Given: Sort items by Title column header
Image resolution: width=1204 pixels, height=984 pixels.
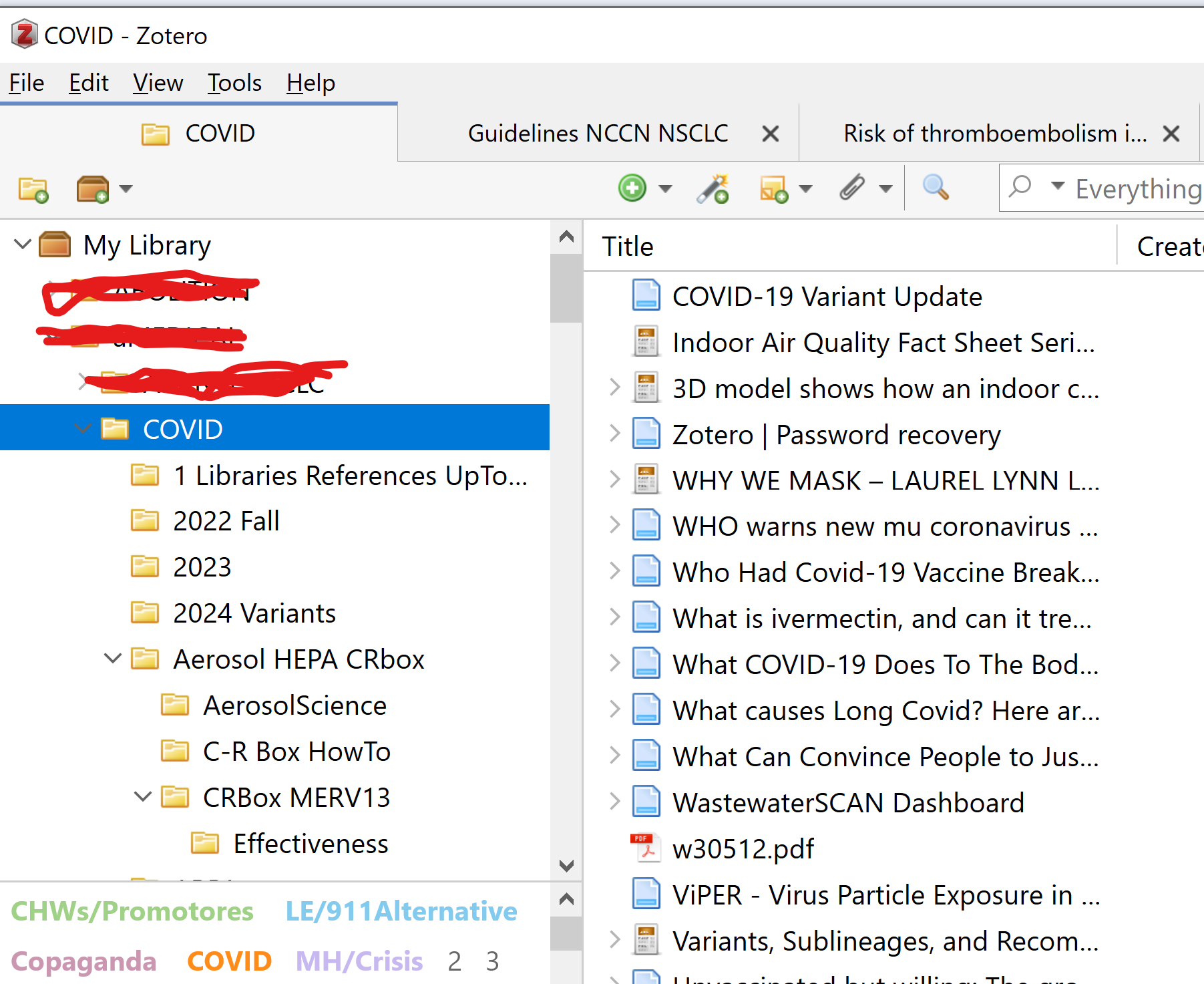Looking at the screenshot, I should 849,247.
